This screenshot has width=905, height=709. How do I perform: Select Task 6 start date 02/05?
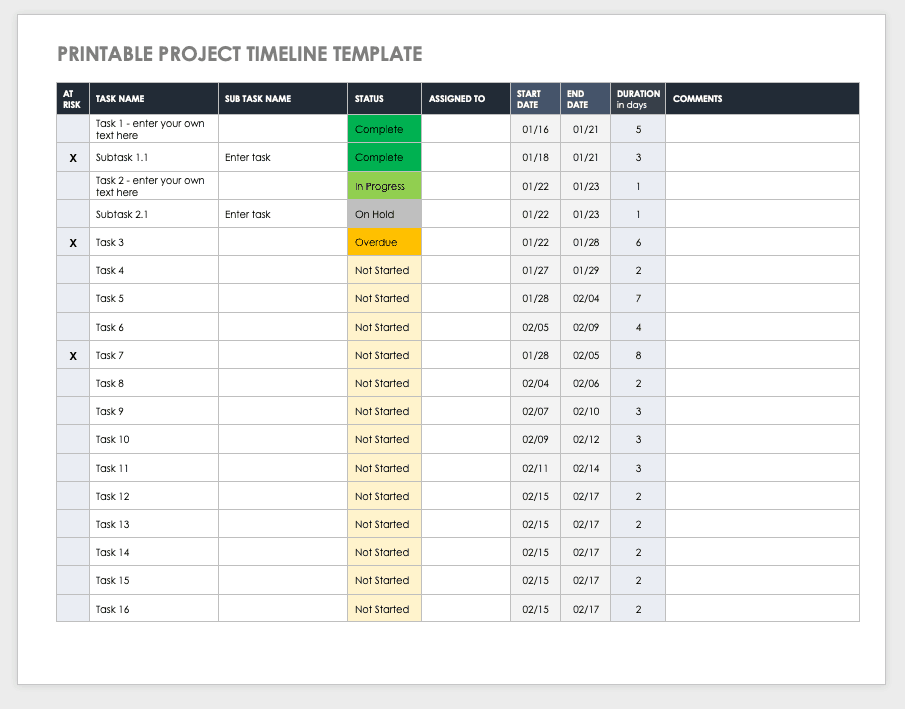click(535, 327)
